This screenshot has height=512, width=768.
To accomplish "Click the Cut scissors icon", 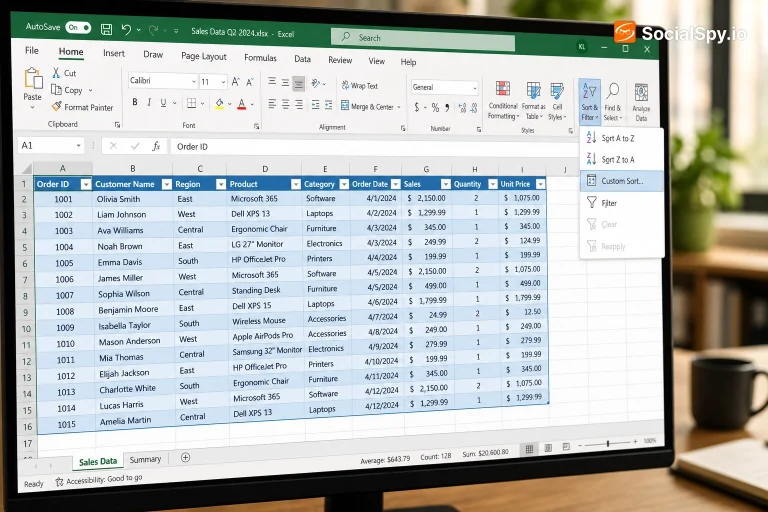I will (x=56, y=73).
